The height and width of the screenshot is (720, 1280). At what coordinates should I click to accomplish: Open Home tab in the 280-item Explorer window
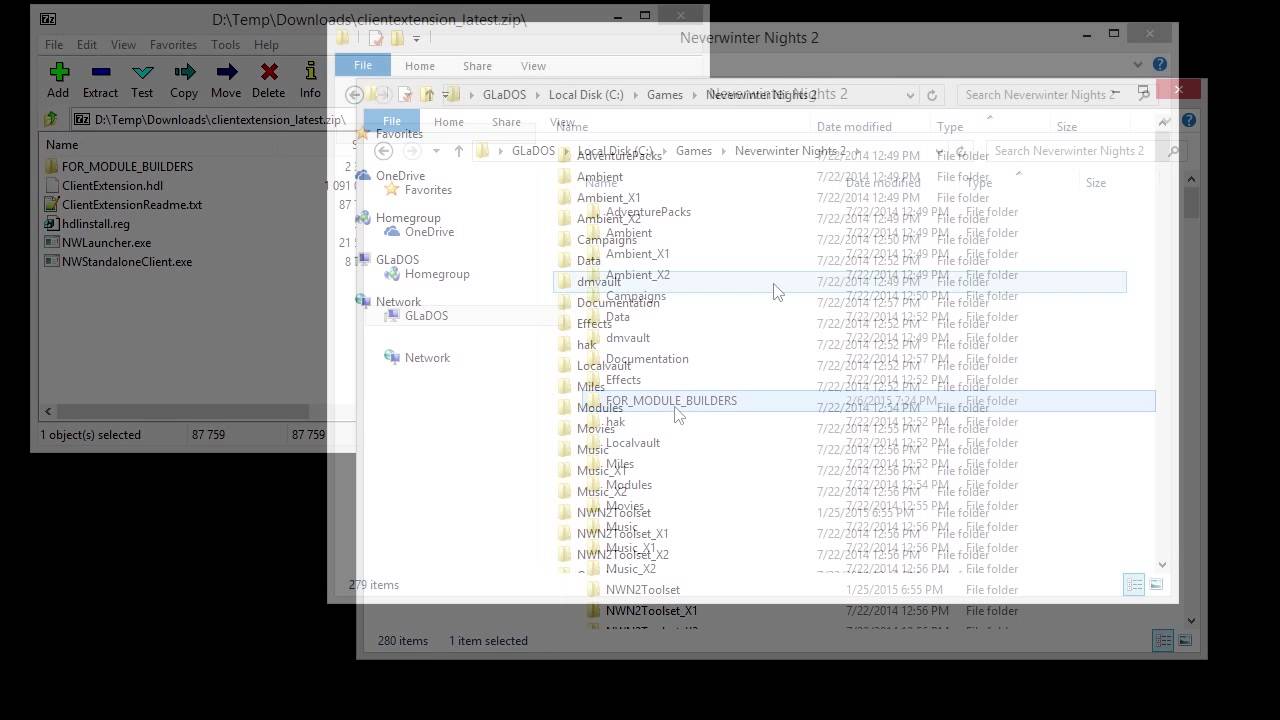(449, 122)
